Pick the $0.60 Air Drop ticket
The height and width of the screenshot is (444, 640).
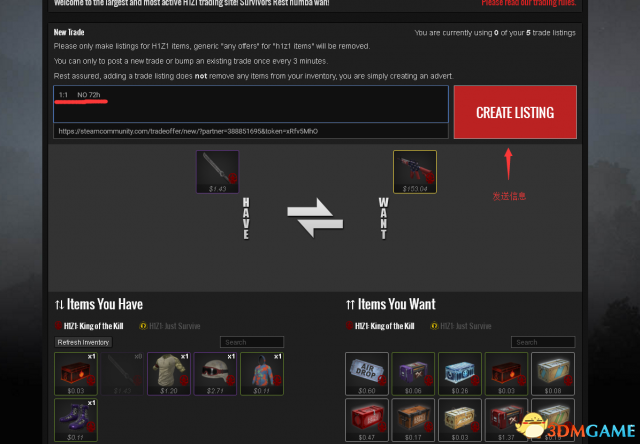367,374
